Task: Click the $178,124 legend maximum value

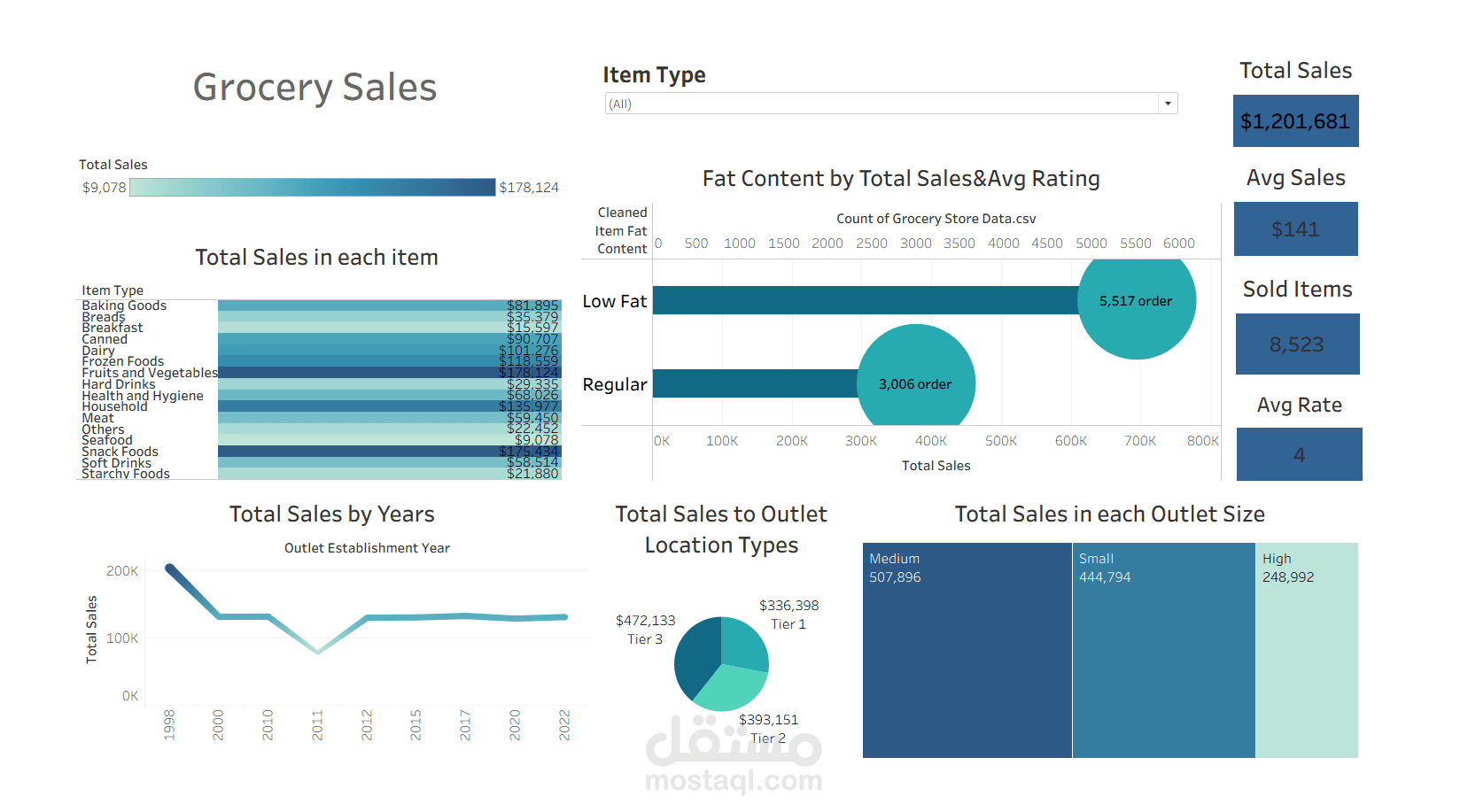Action: coord(529,188)
